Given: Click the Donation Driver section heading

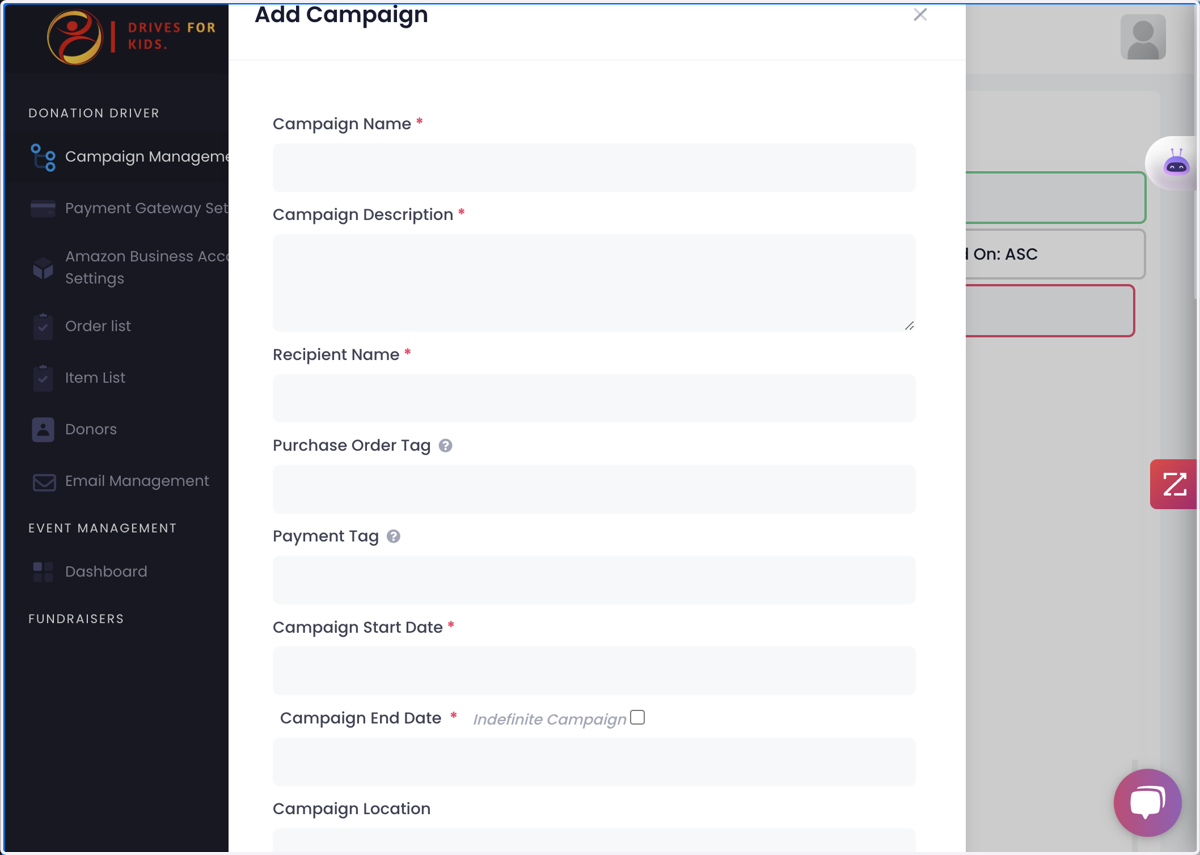Looking at the screenshot, I should click(94, 113).
